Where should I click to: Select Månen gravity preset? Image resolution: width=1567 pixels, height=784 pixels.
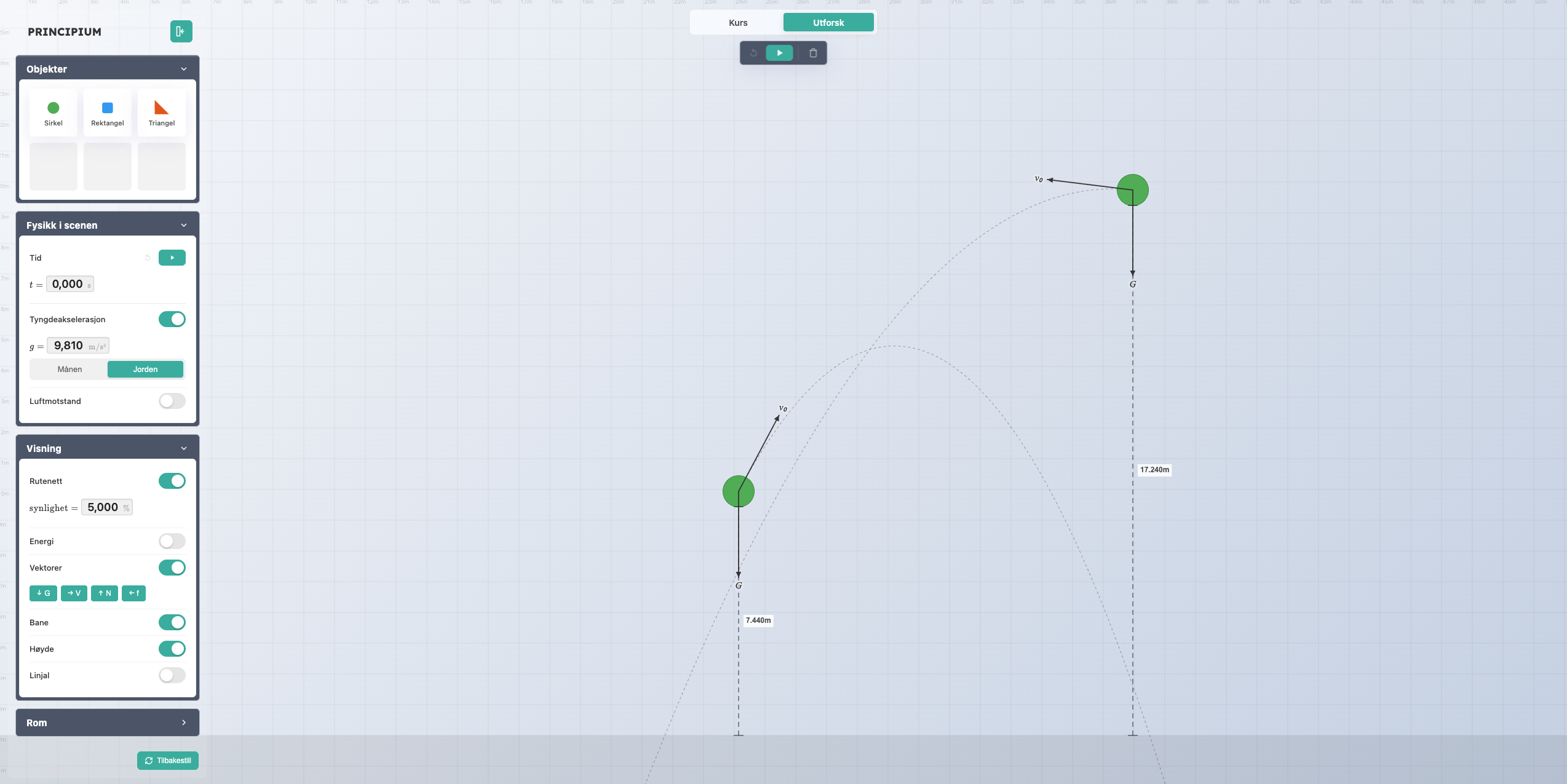(x=69, y=369)
